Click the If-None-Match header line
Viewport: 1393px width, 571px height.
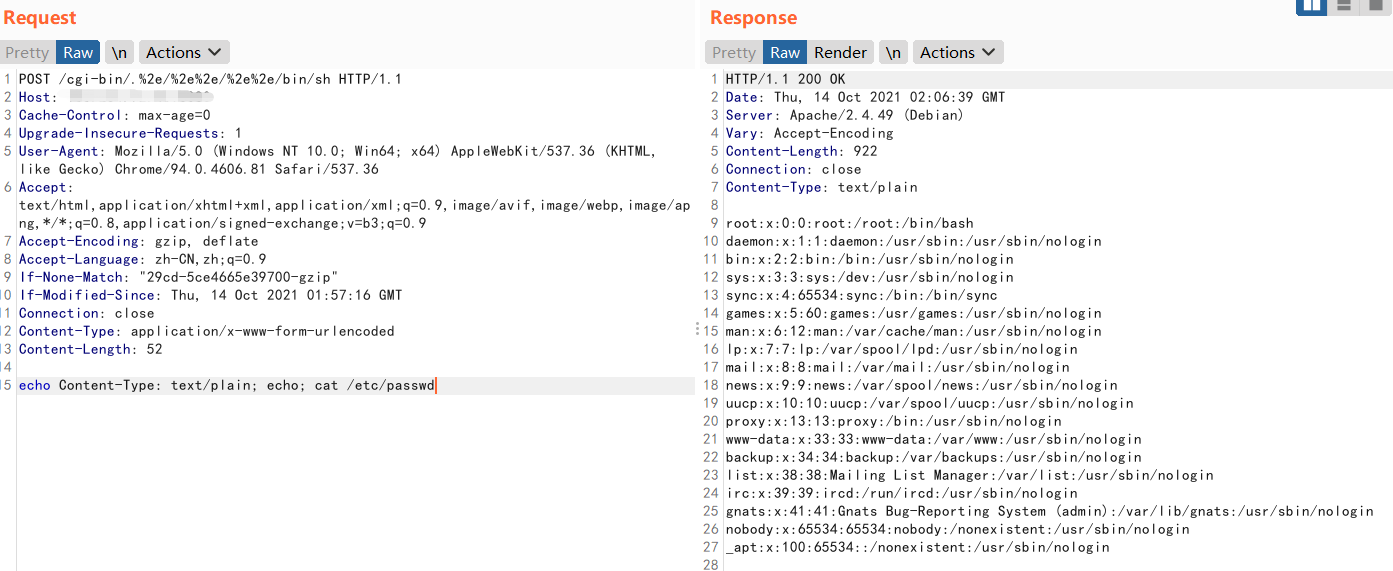pos(178,277)
